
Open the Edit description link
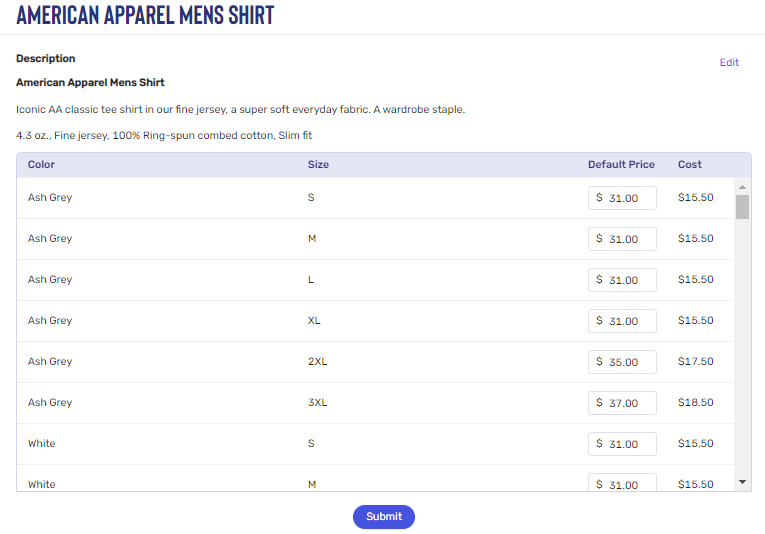[x=729, y=62]
